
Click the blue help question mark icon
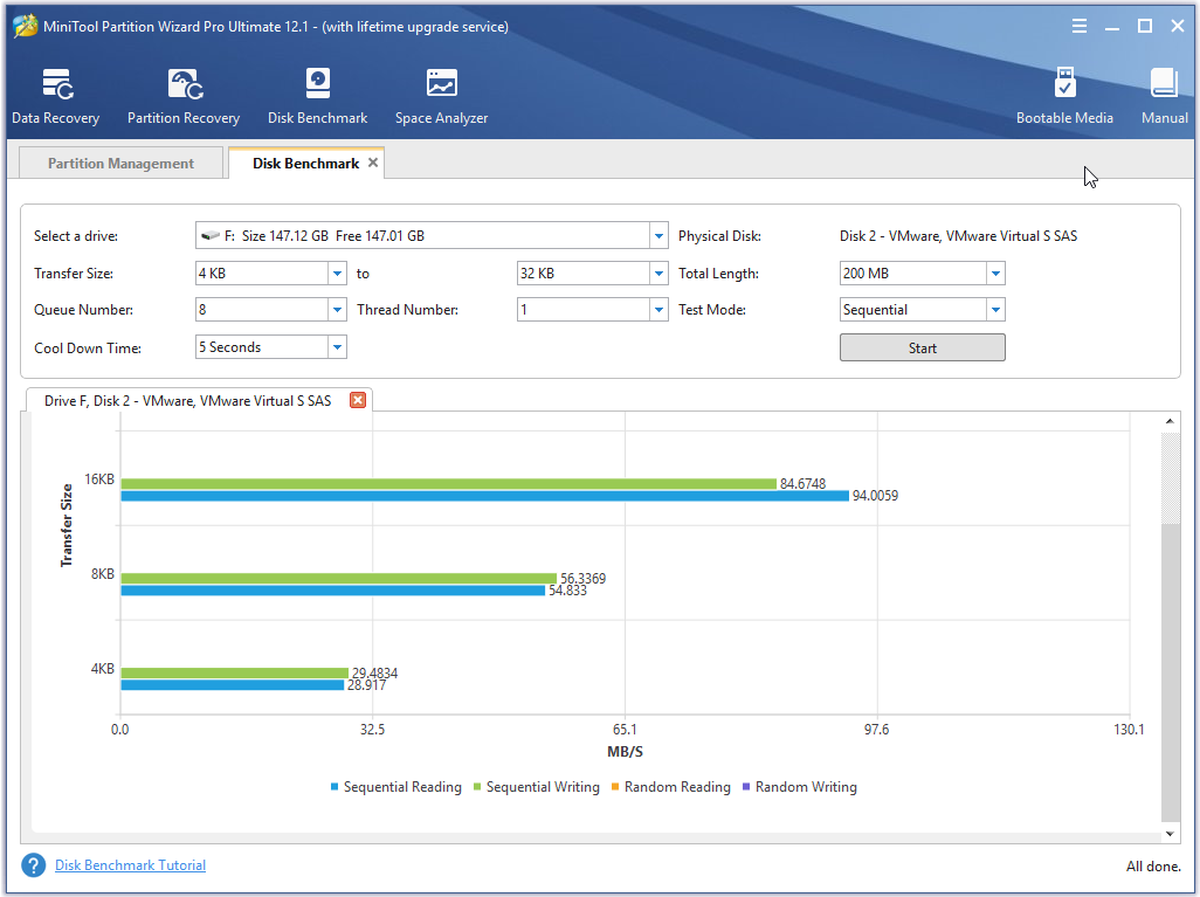pyautogui.click(x=34, y=865)
